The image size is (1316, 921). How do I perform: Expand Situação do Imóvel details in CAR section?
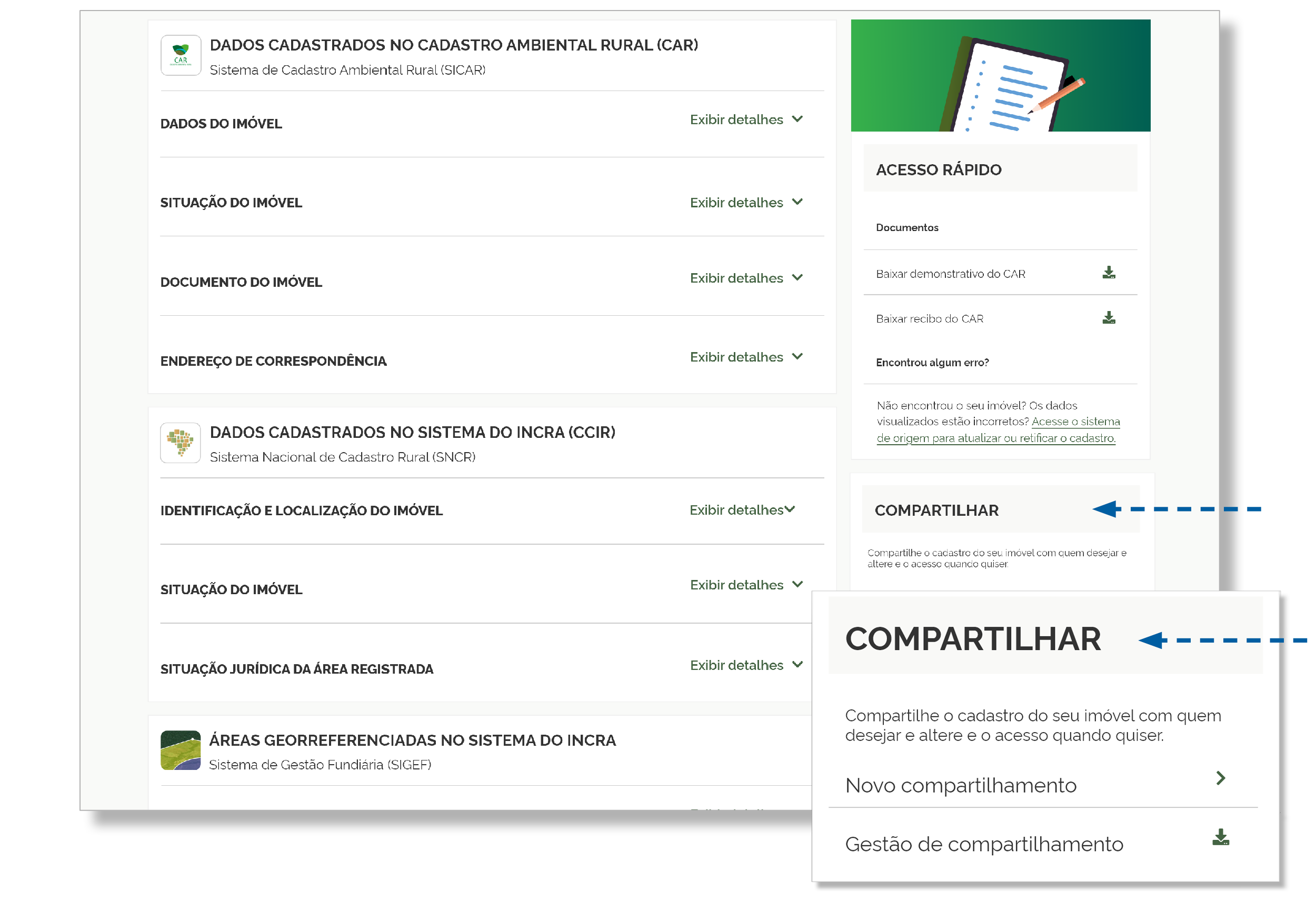(746, 202)
